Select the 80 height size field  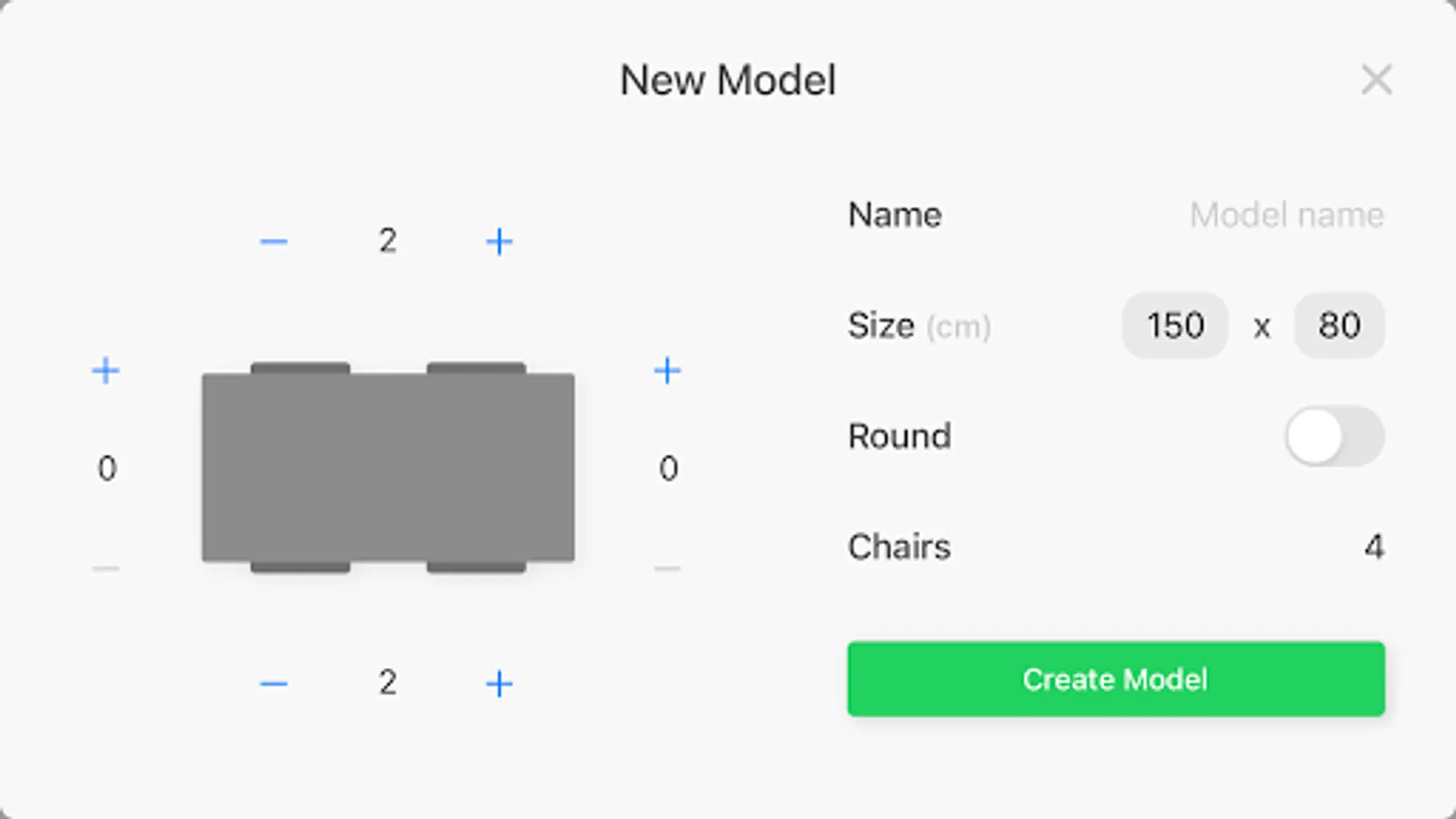coord(1339,326)
